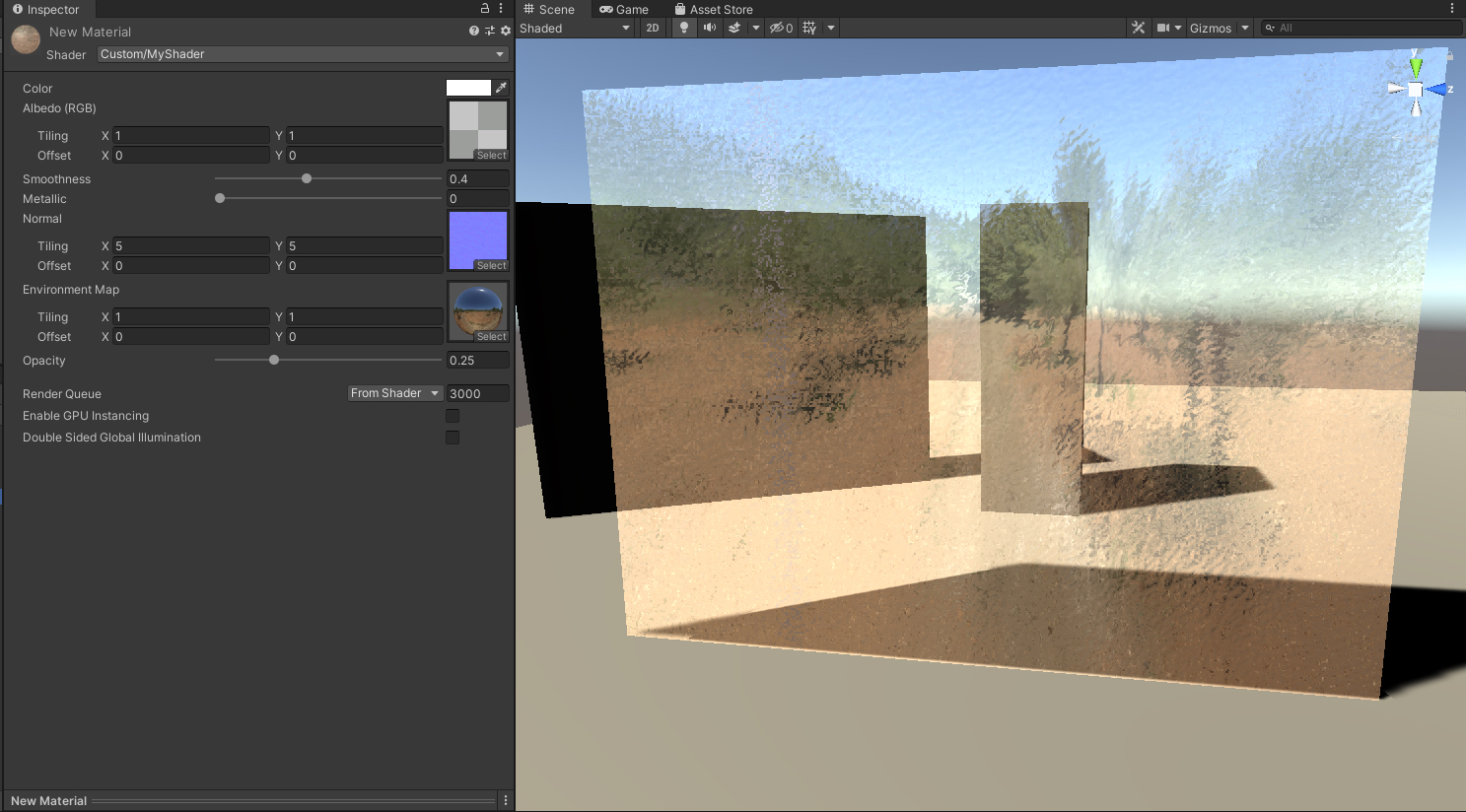Click the Smoothness slider handle
The width and height of the screenshot is (1466, 812).
307,178
